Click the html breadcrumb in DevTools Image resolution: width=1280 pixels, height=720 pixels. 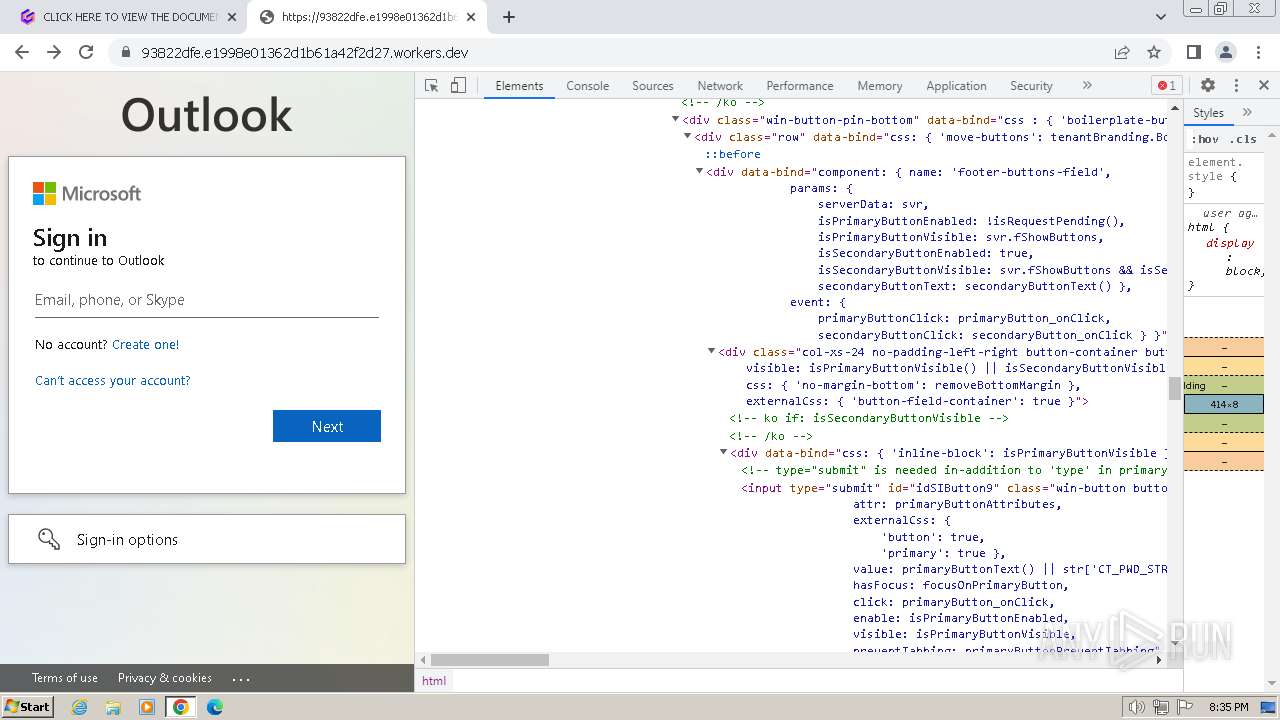[434, 680]
